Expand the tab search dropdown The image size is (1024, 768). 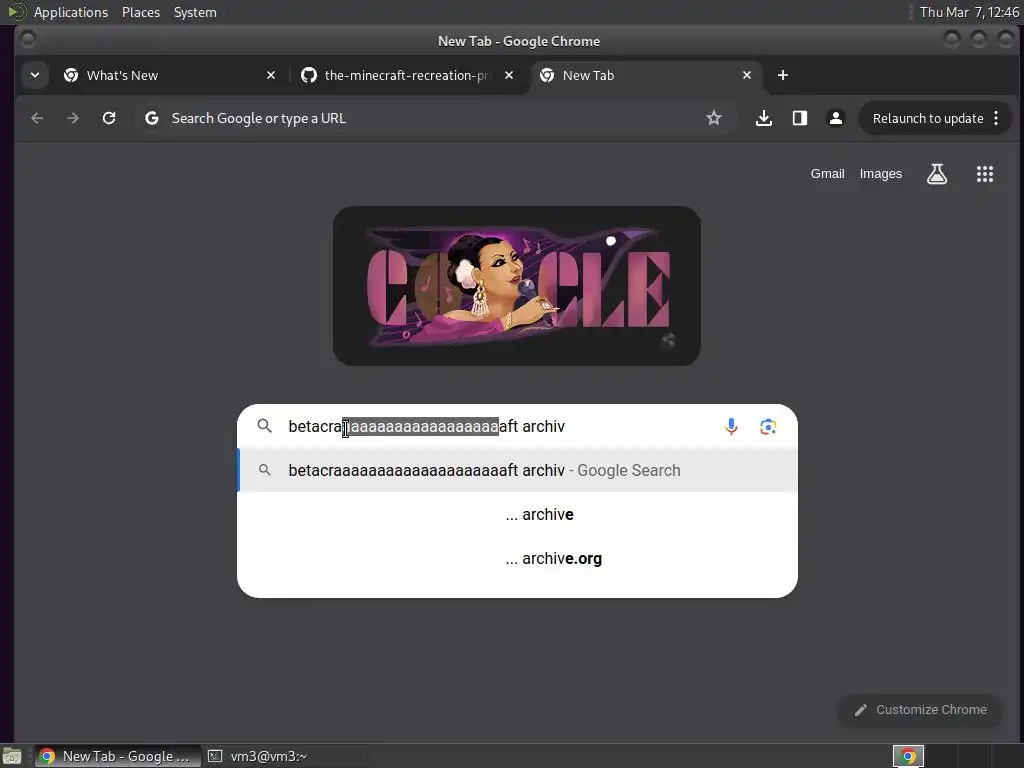(35, 75)
